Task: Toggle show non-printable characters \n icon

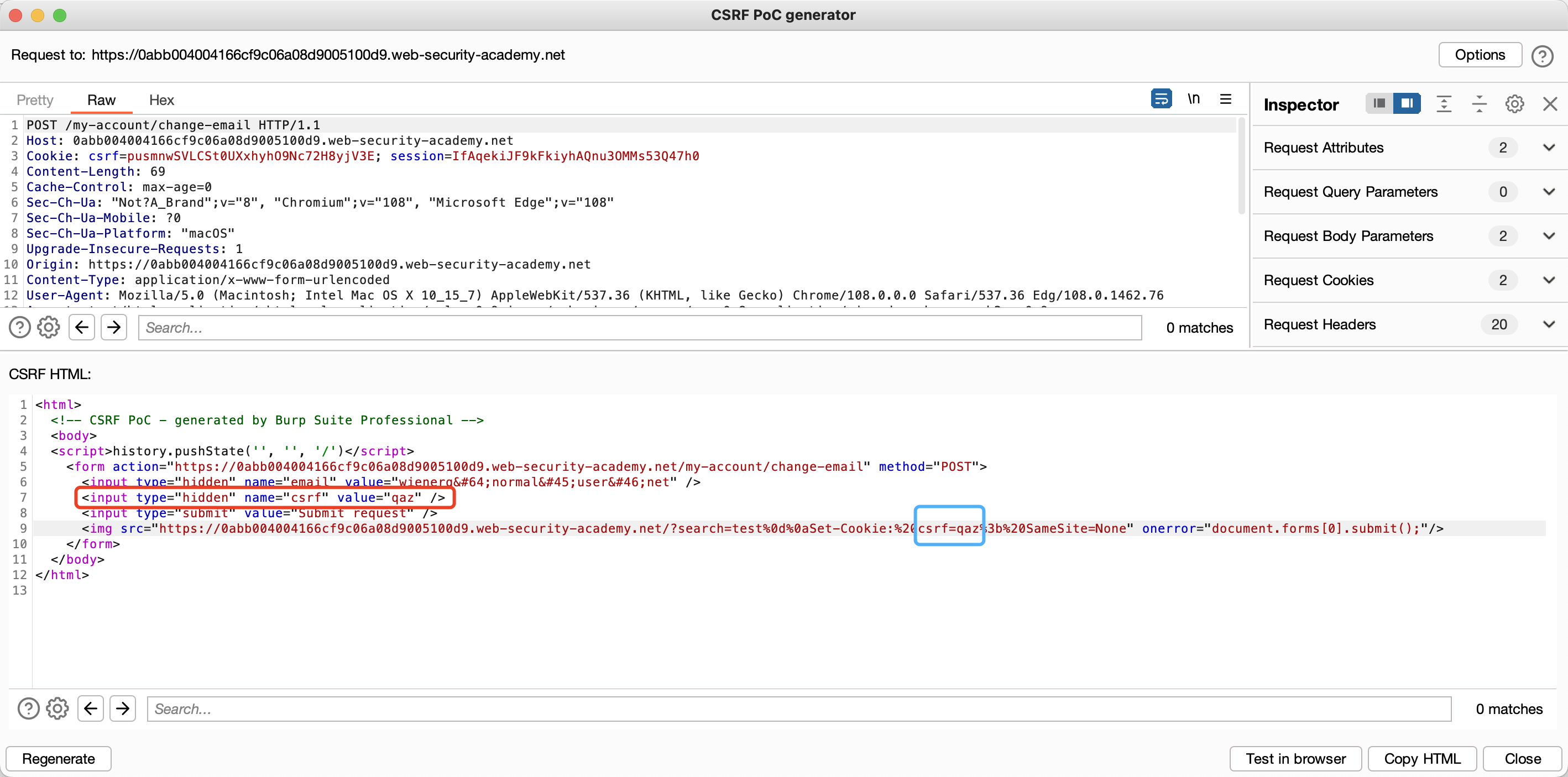Action: [1193, 98]
